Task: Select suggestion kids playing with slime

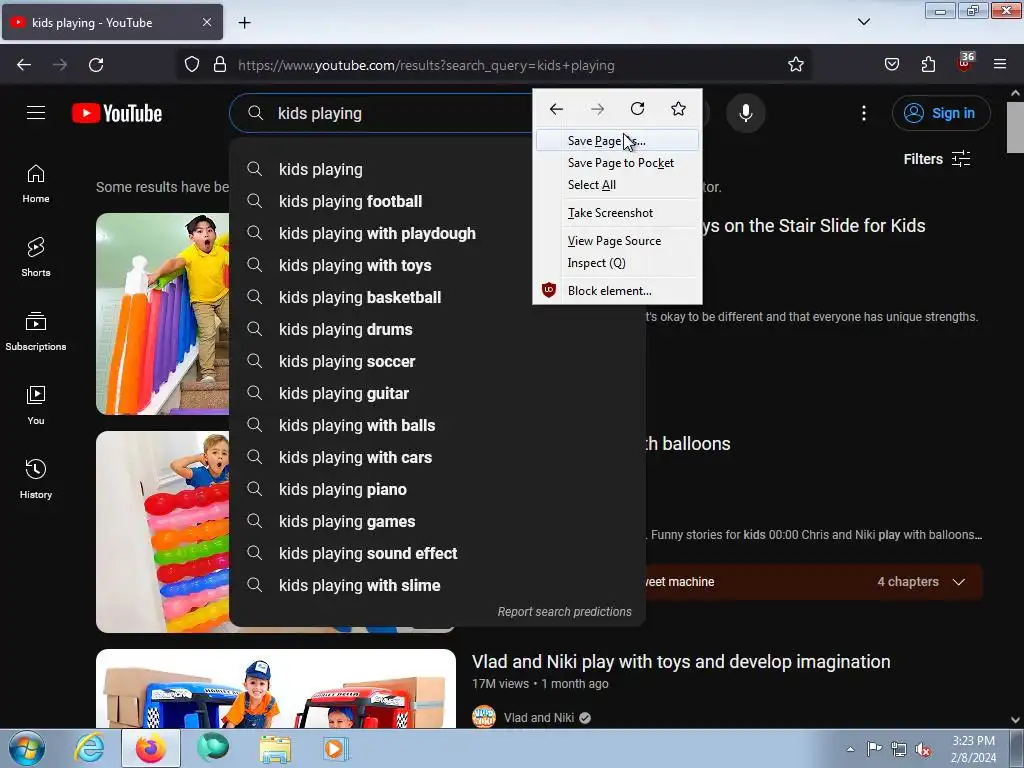Action: pyautogui.click(x=438, y=585)
